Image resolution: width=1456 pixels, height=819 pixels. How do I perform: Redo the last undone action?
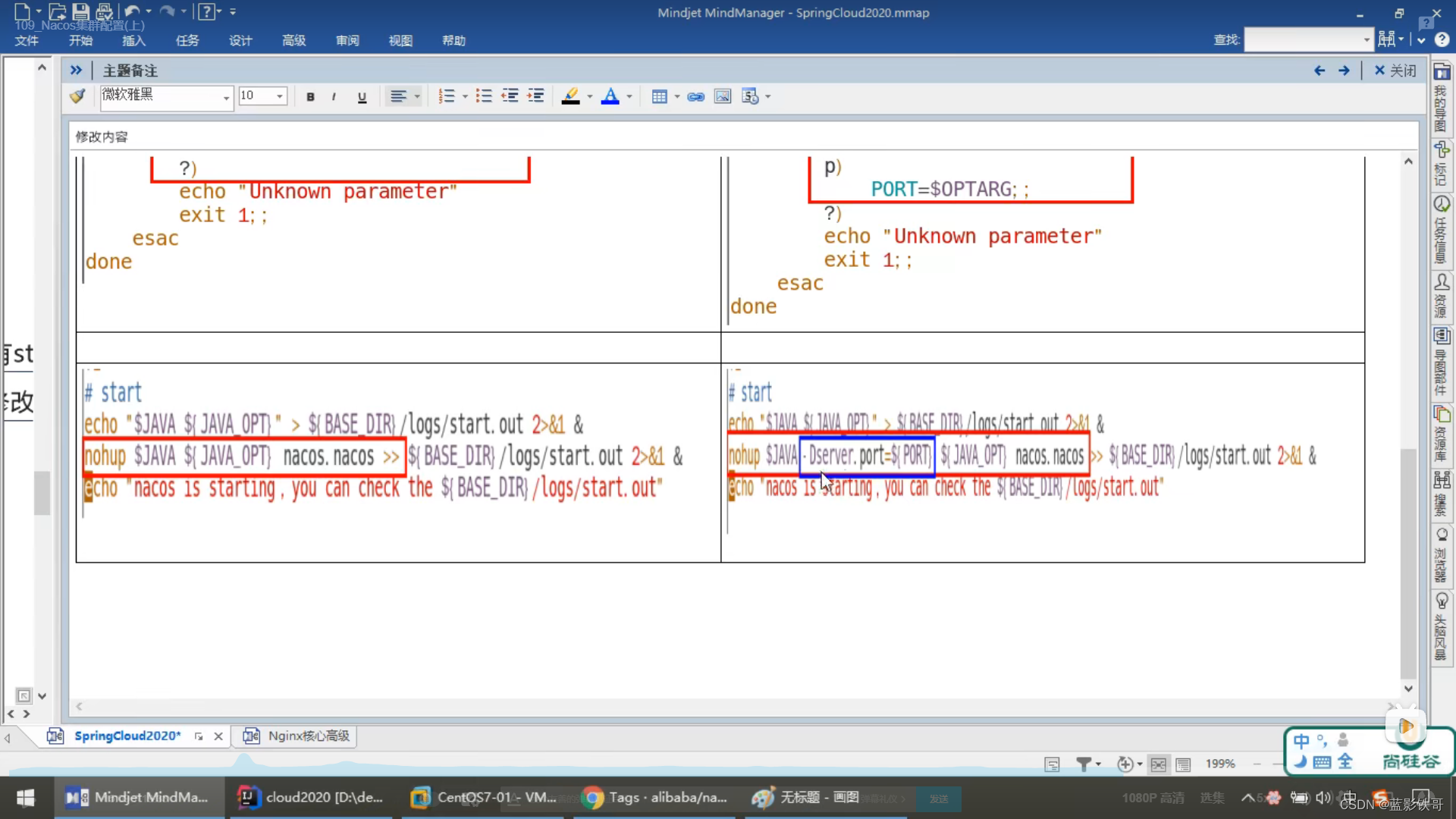click(x=167, y=12)
